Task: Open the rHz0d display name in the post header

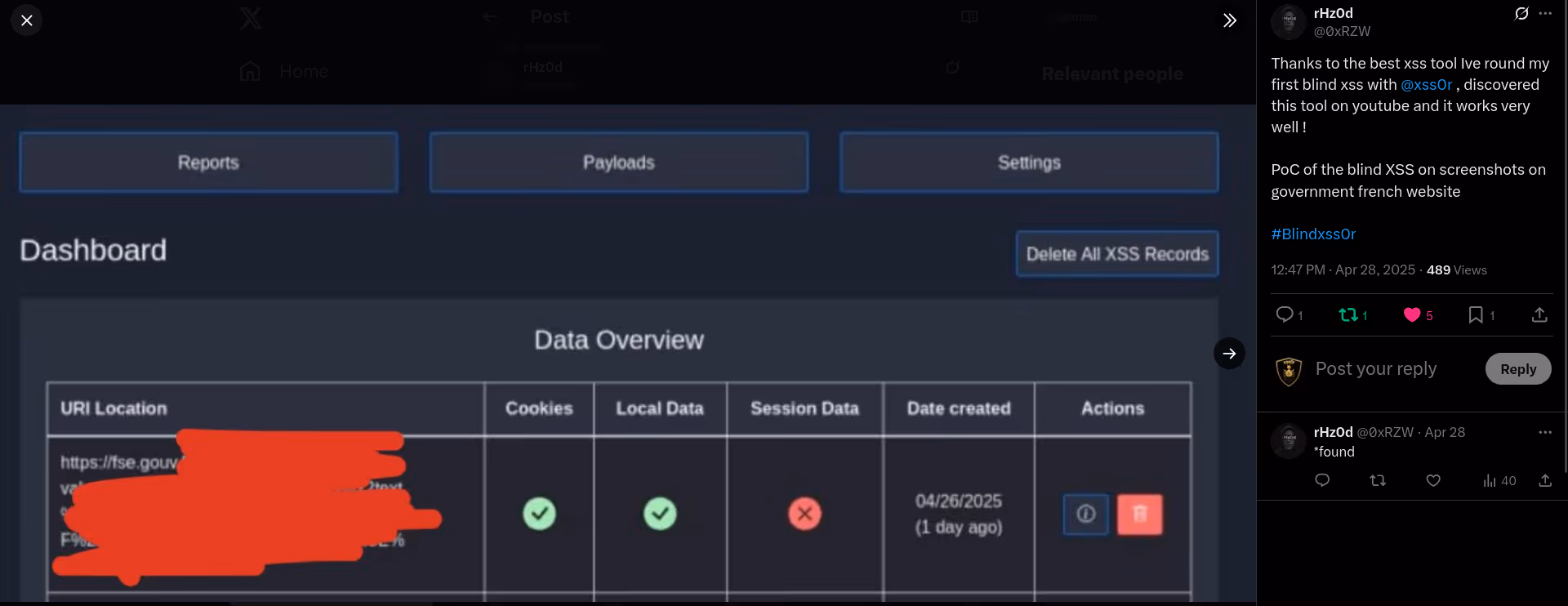Action: 1333,13
